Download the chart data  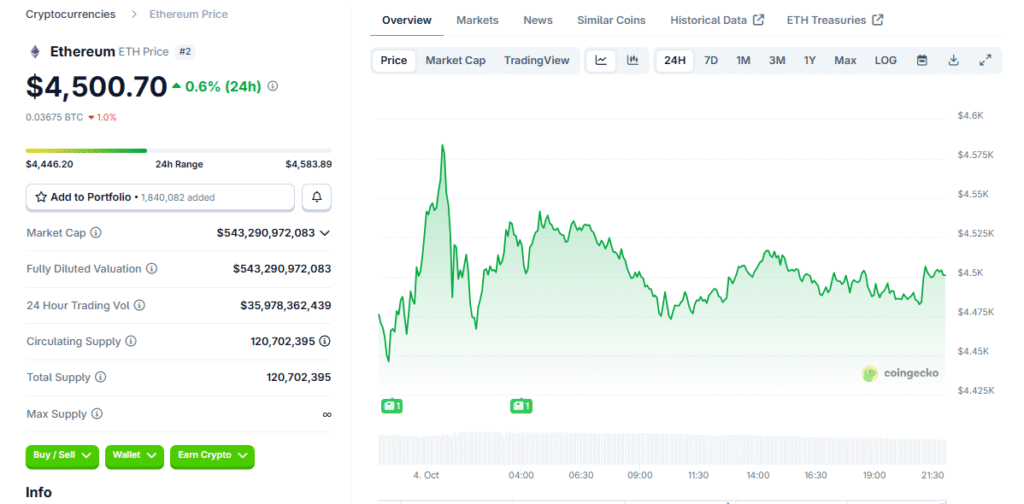click(954, 60)
